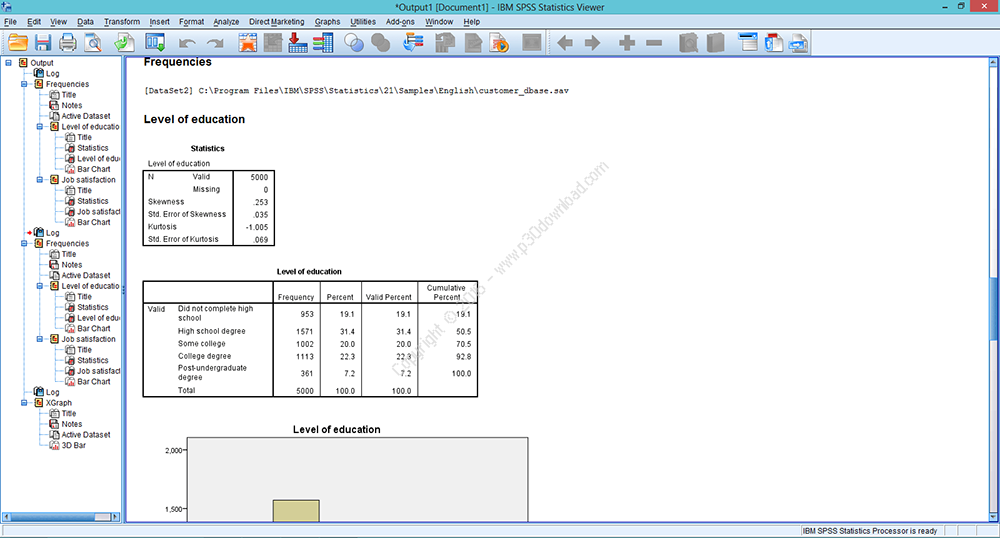Image resolution: width=1000 pixels, height=538 pixels.
Task: Click the 'College degree' row label
Action: [204, 356]
